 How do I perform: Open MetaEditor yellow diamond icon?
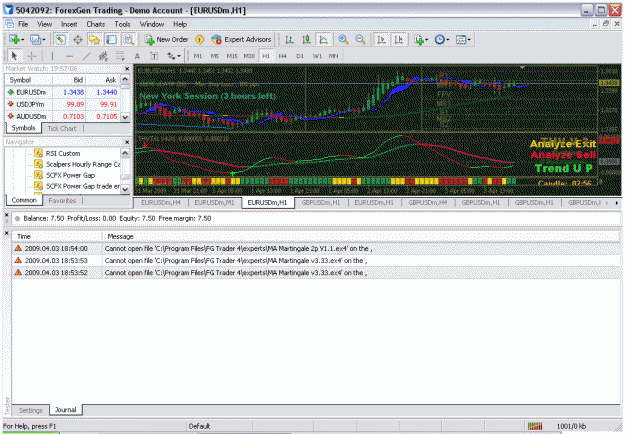[x=199, y=39]
